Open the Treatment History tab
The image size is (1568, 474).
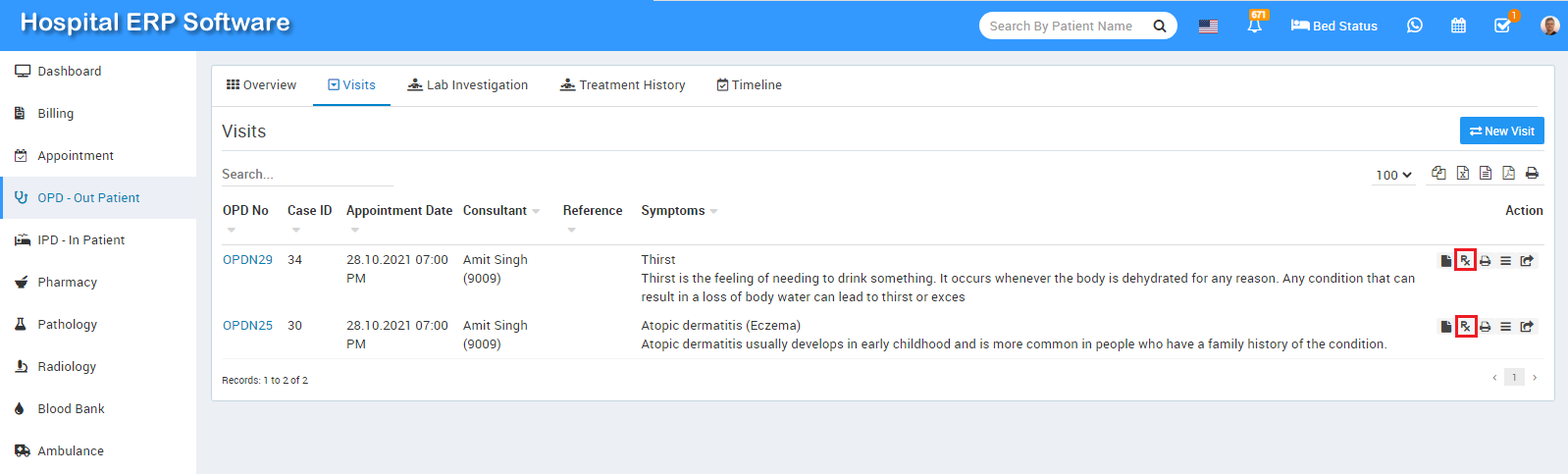(x=622, y=85)
